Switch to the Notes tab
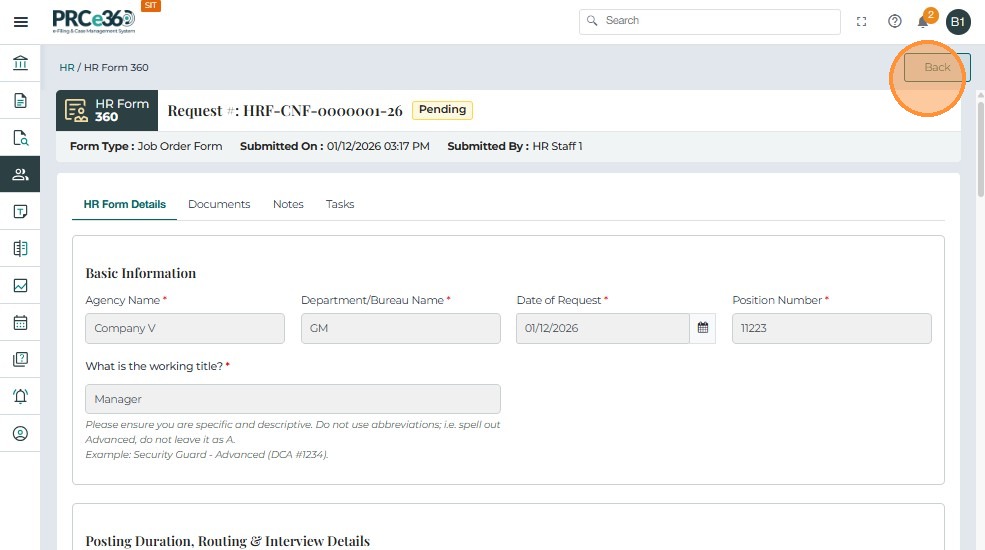The height and width of the screenshot is (550, 985). point(288,204)
